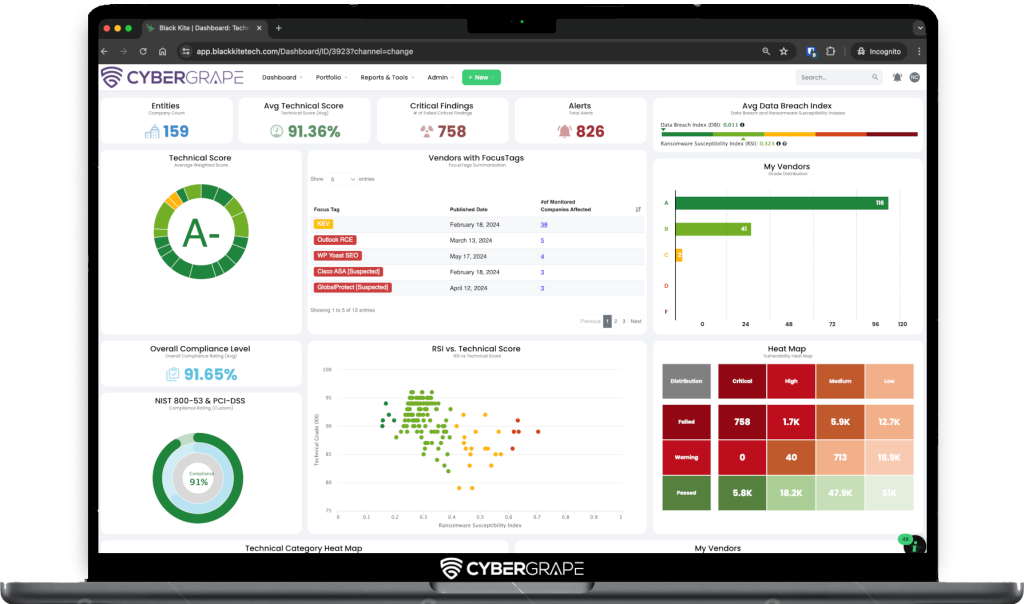Go to Next page of FocusTags
The height and width of the screenshot is (604, 1024).
(x=636, y=321)
